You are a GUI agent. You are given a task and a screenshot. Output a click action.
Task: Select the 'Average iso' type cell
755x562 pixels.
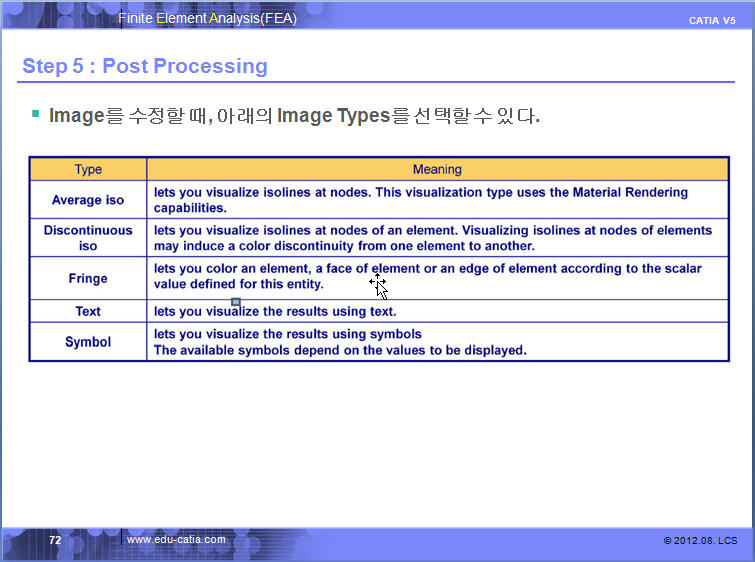88,200
